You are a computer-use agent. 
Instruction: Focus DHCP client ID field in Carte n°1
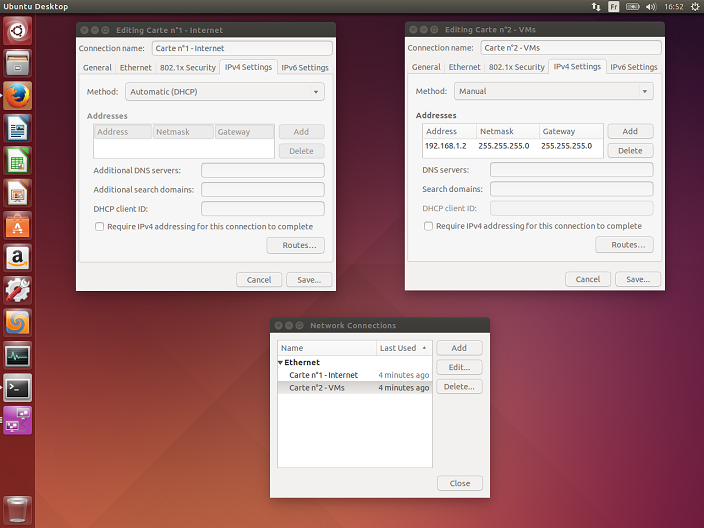point(263,209)
